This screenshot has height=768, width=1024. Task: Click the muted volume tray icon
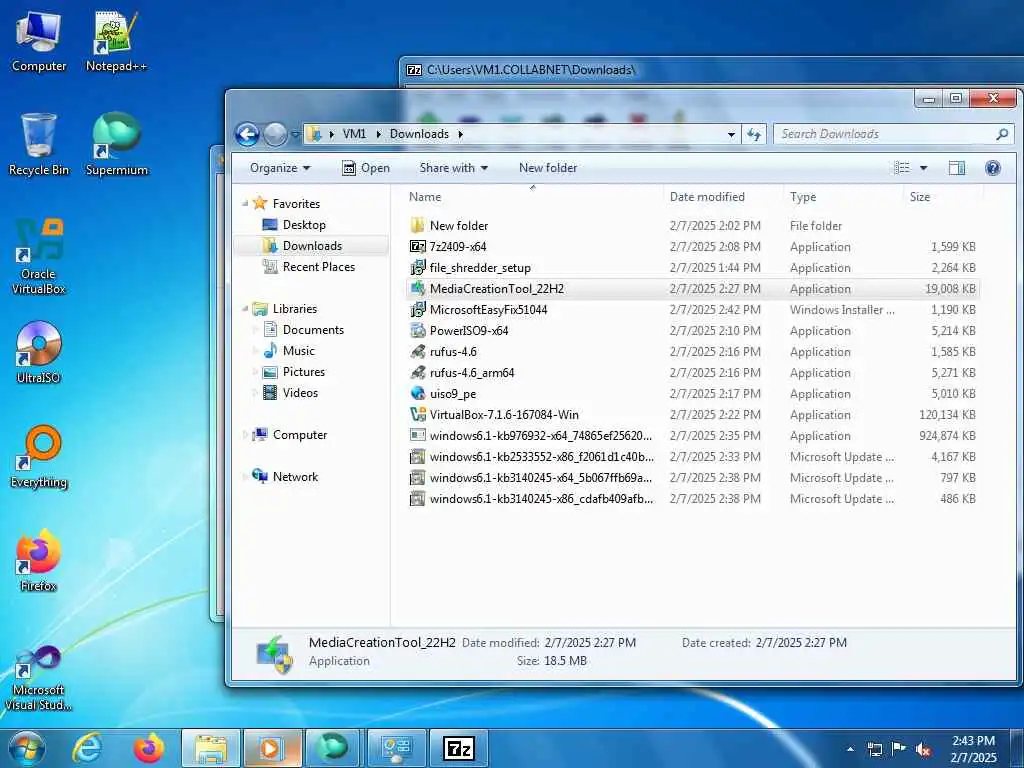[x=923, y=749]
